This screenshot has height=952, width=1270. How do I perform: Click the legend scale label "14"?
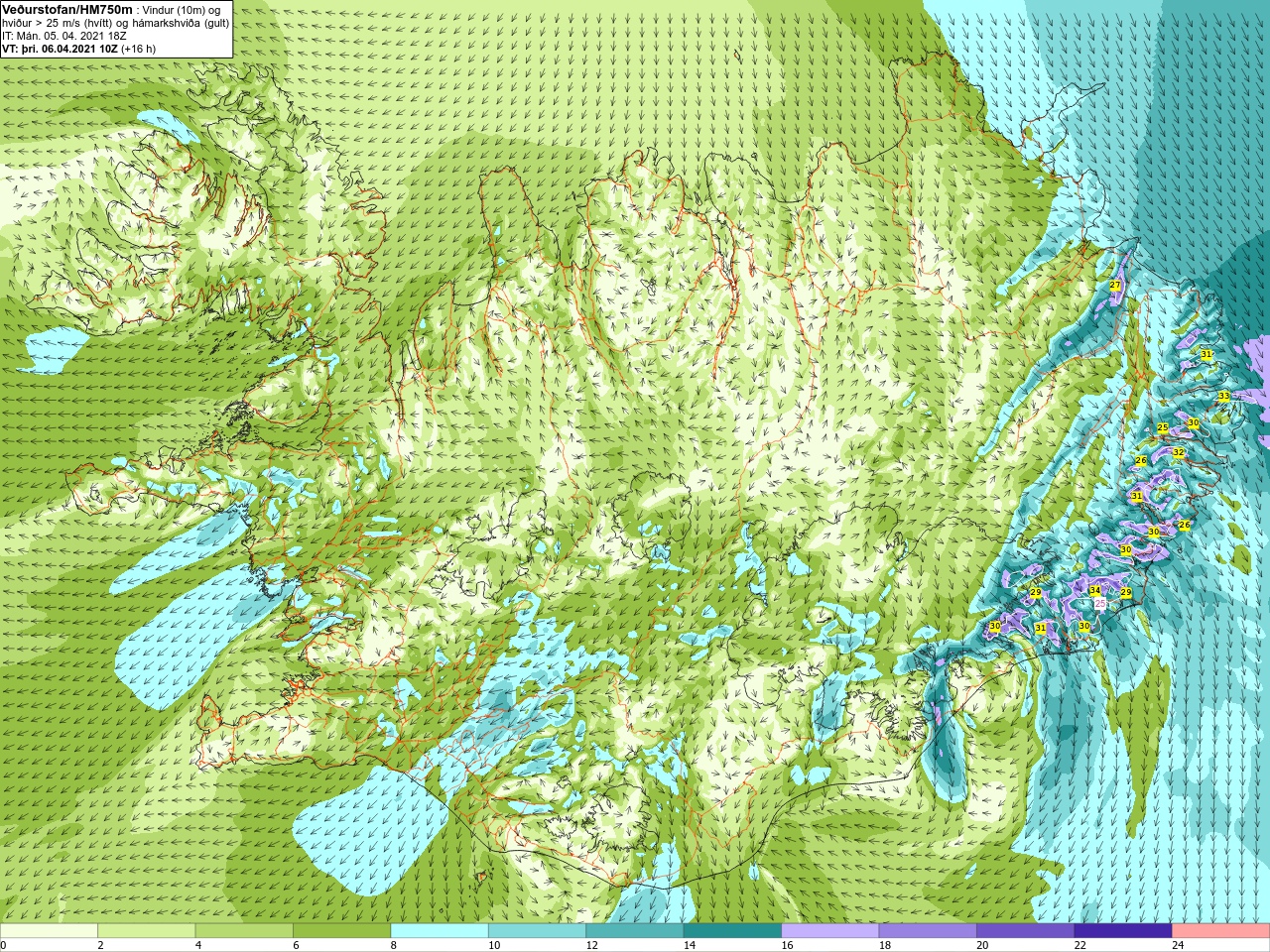[690, 945]
